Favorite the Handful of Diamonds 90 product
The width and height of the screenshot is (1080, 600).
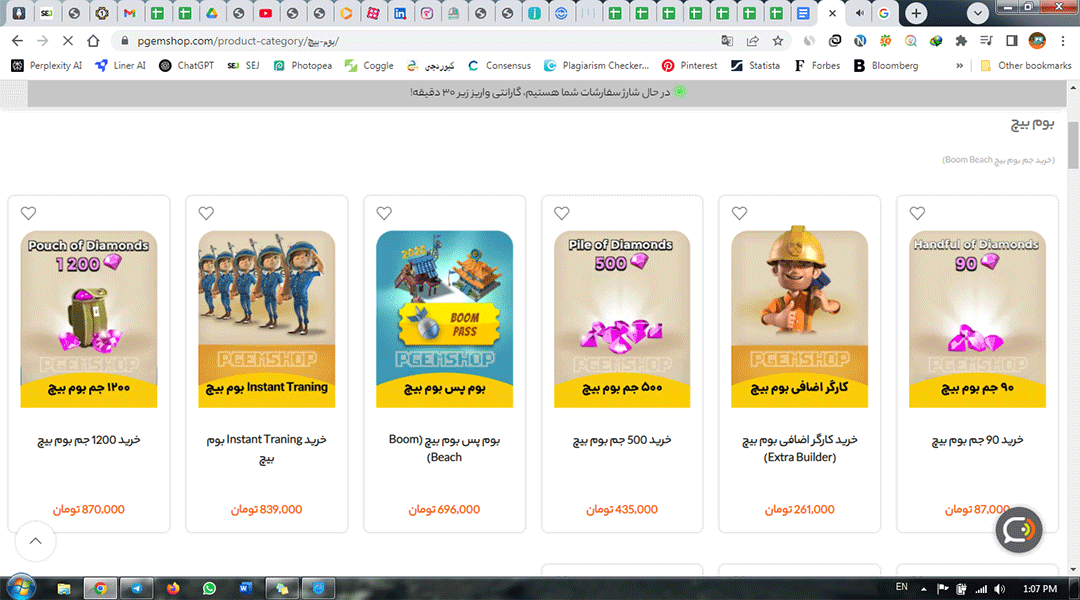click(x=917, y=213)
